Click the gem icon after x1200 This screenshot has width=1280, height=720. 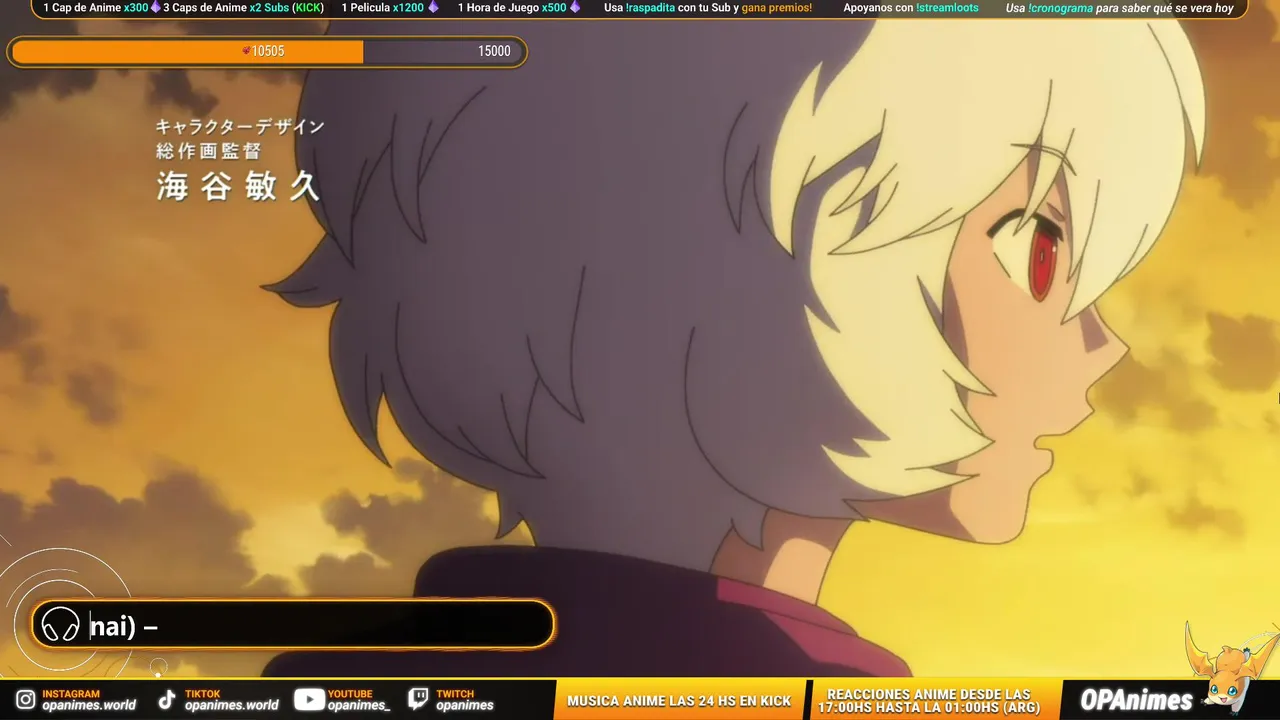click(x=433, y=8)
